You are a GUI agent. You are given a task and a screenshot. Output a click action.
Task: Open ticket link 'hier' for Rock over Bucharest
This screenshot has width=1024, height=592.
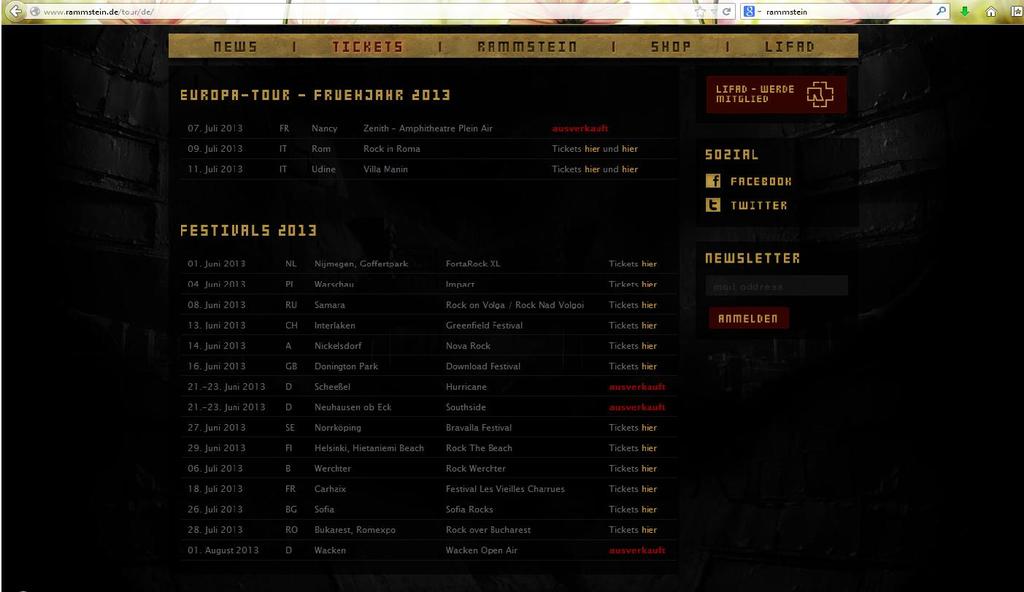tap(649, 530)
